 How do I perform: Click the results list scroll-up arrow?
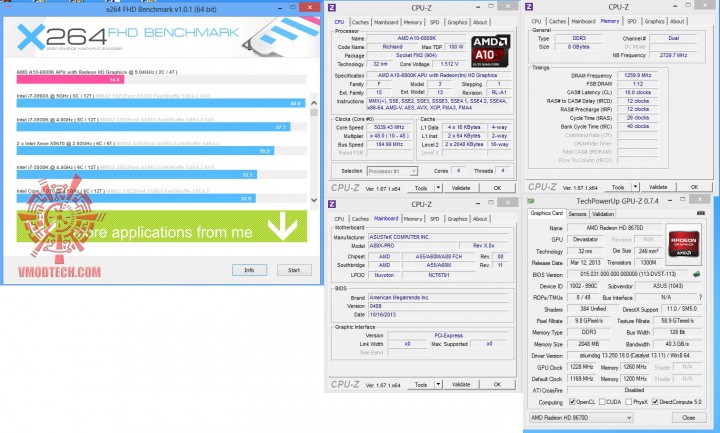314,103
